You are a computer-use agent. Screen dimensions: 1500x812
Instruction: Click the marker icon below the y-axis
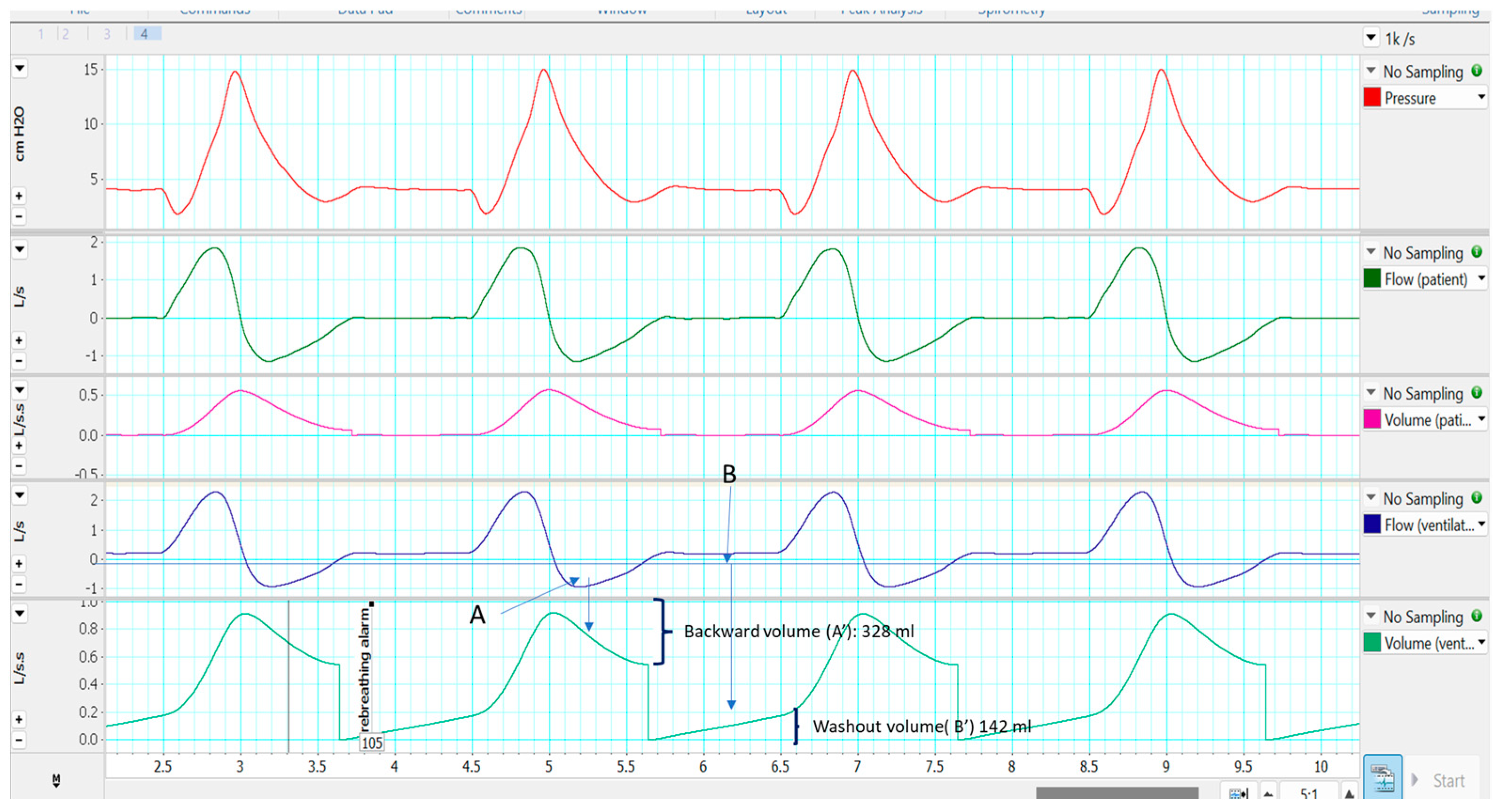(56, 780)
